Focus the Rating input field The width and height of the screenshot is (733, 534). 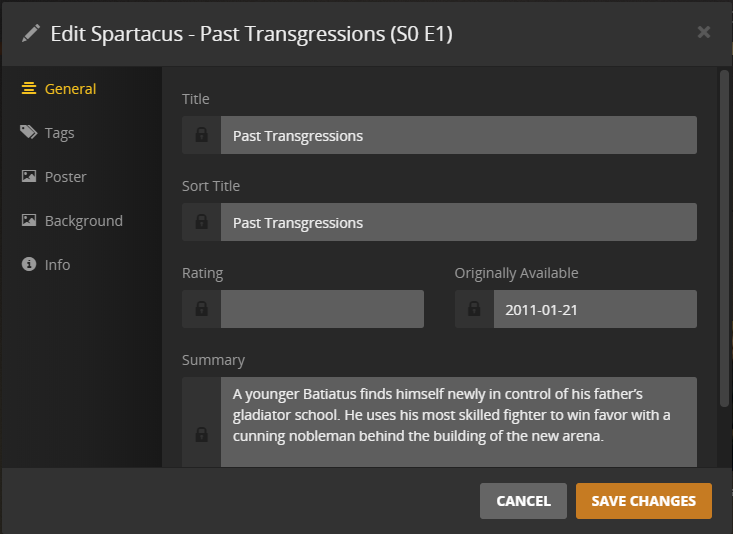click(322, 309)
